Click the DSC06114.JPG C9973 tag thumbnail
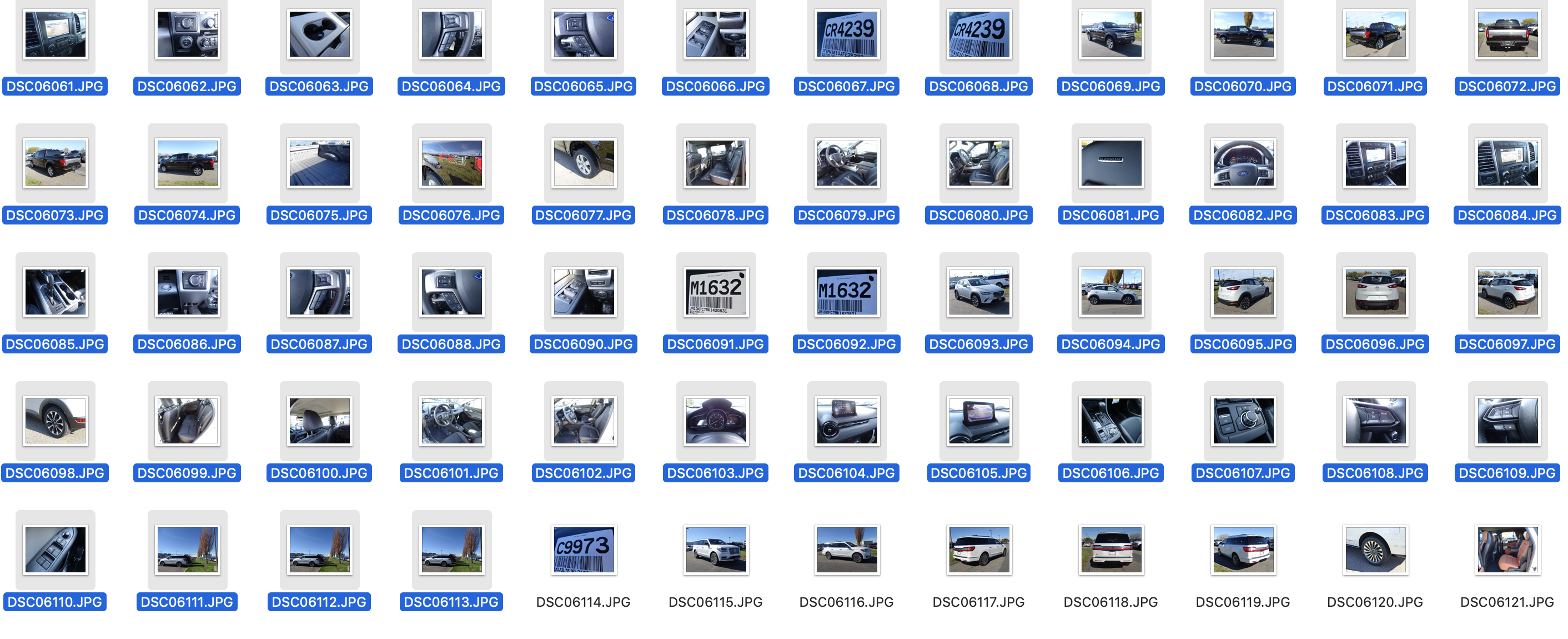The image size is (1568, 639). [x=583, y=550]
